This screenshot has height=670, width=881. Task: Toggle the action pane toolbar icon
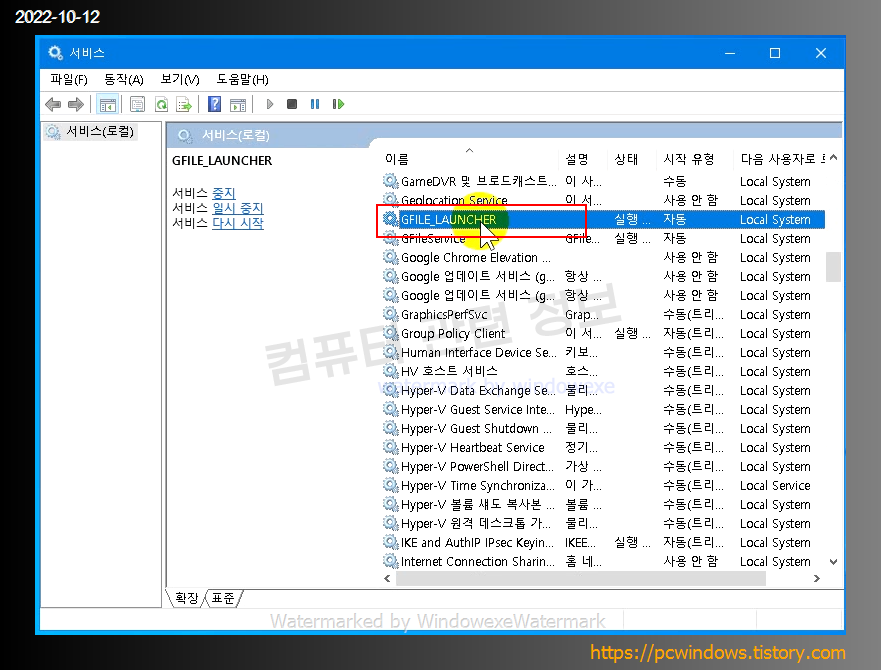(x=238, y=104)
